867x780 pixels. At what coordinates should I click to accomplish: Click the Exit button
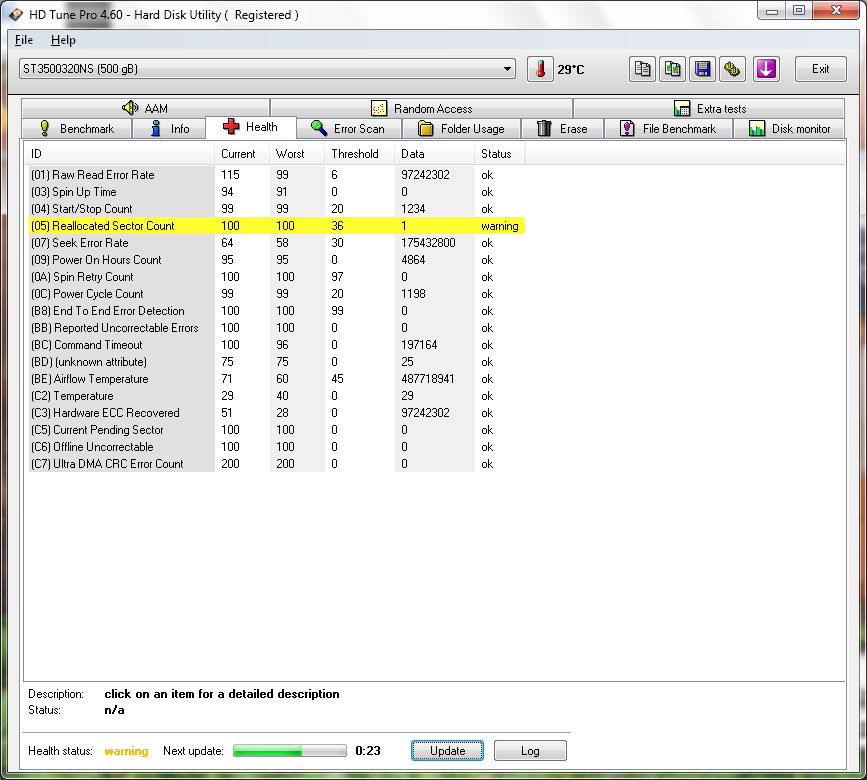click(821, 69)
